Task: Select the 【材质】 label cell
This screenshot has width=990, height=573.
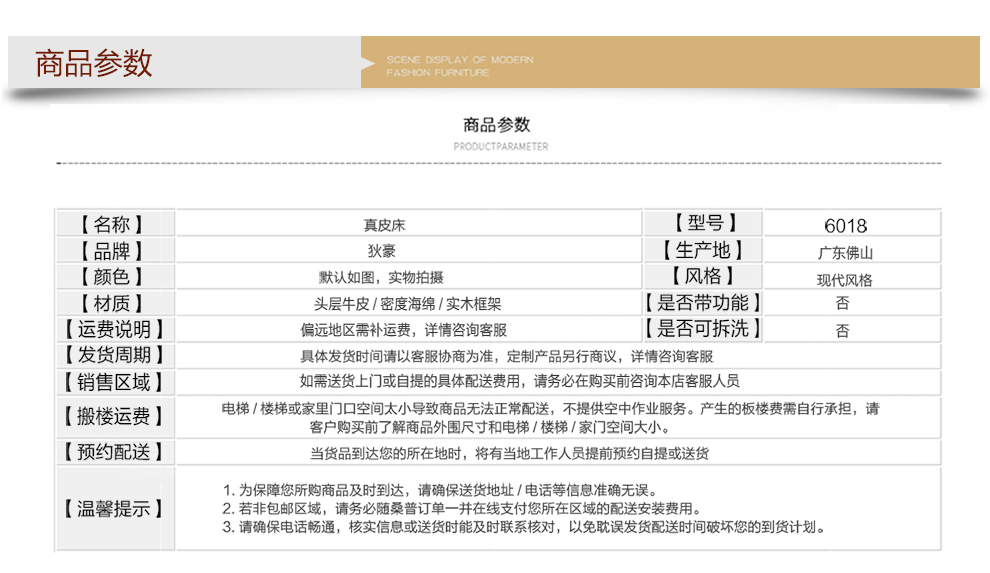Action: (115, 304)
